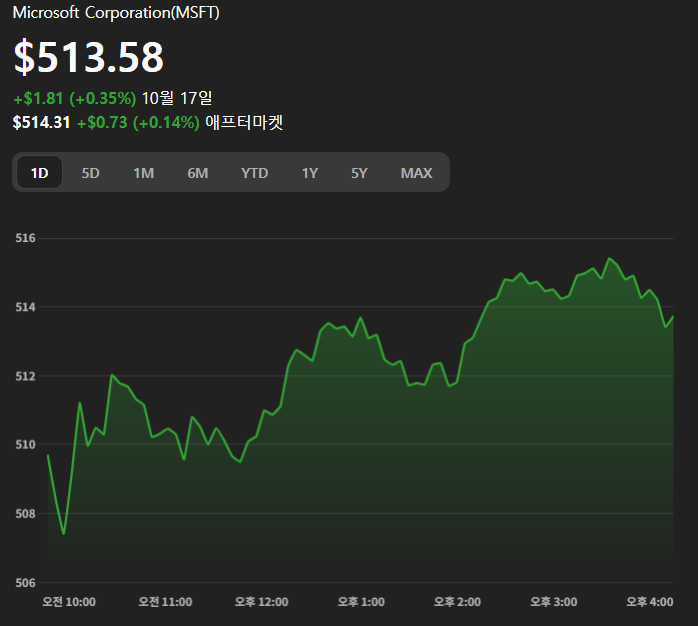The height and width of the screenshot is (626, 698).
Task: Click the +$0.73 (+0.14%) after-market change
Action: pyautogui.click(x=138, y=122)
